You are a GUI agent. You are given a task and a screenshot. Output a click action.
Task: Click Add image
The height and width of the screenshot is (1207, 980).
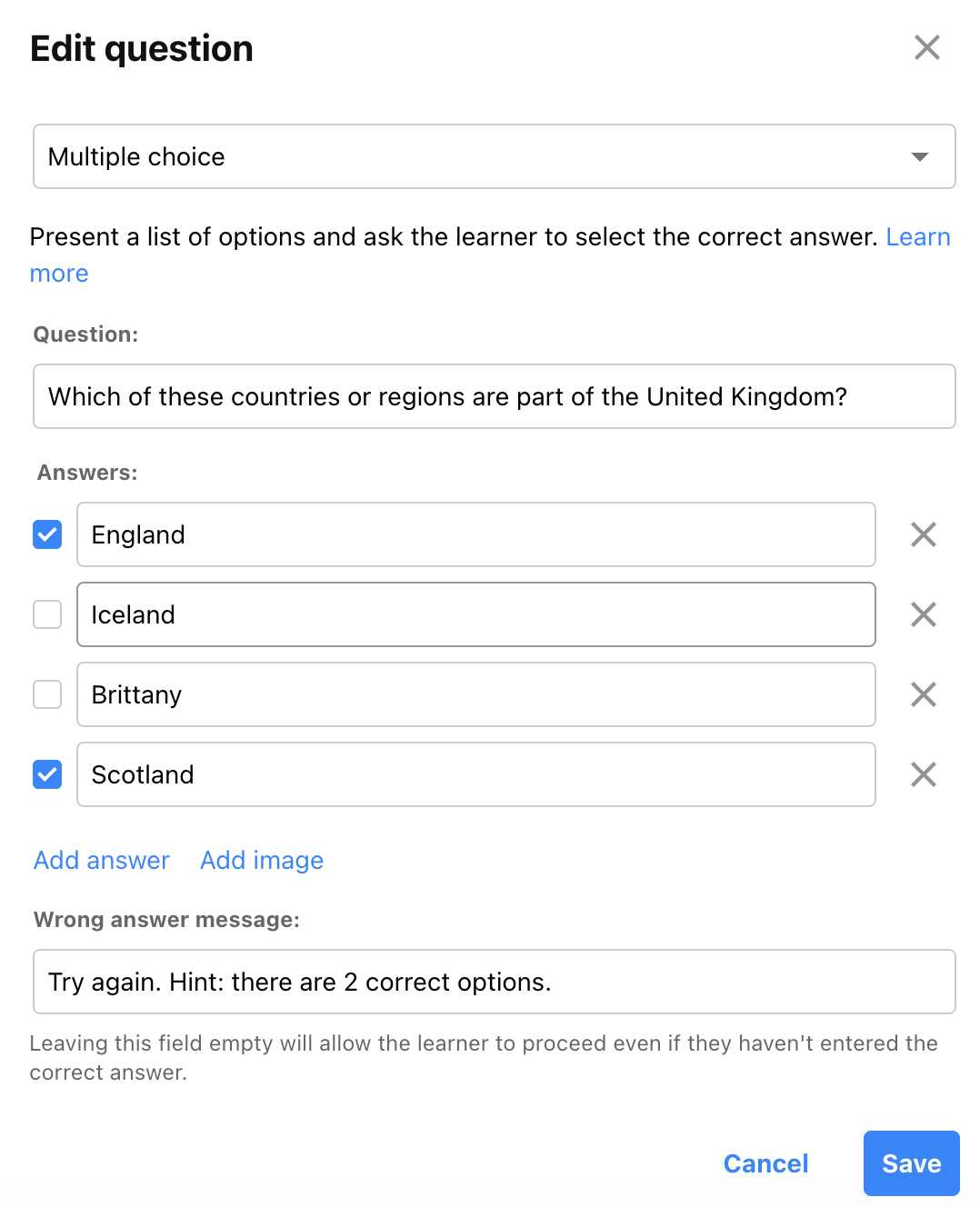click(262, 860)
